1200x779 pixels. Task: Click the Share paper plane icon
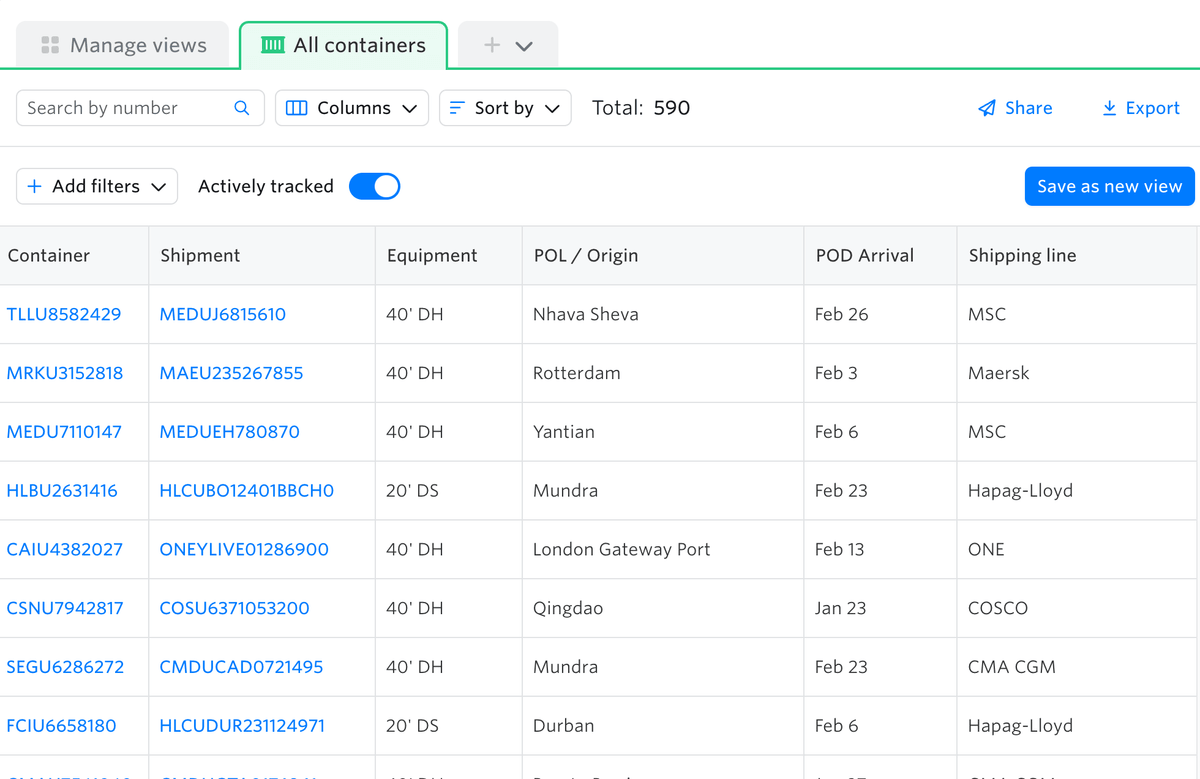tap(987, 108)
